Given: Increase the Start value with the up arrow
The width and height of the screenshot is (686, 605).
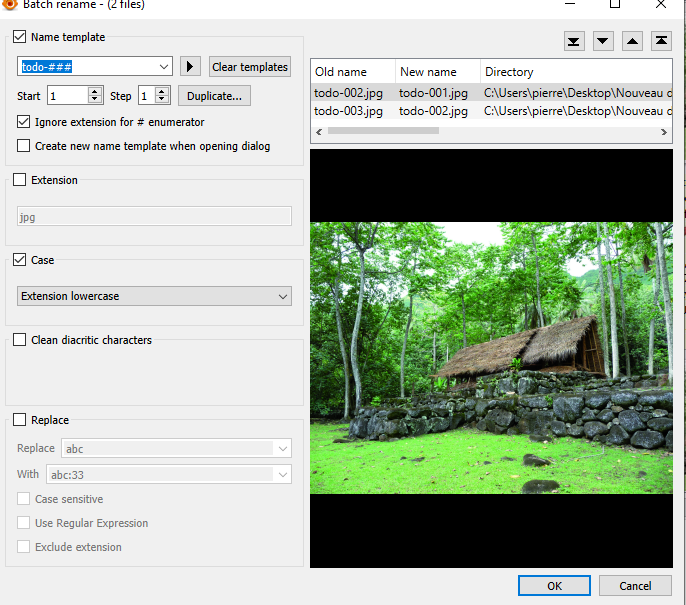Looking at the screenshot, I should (x=95, y=92).
